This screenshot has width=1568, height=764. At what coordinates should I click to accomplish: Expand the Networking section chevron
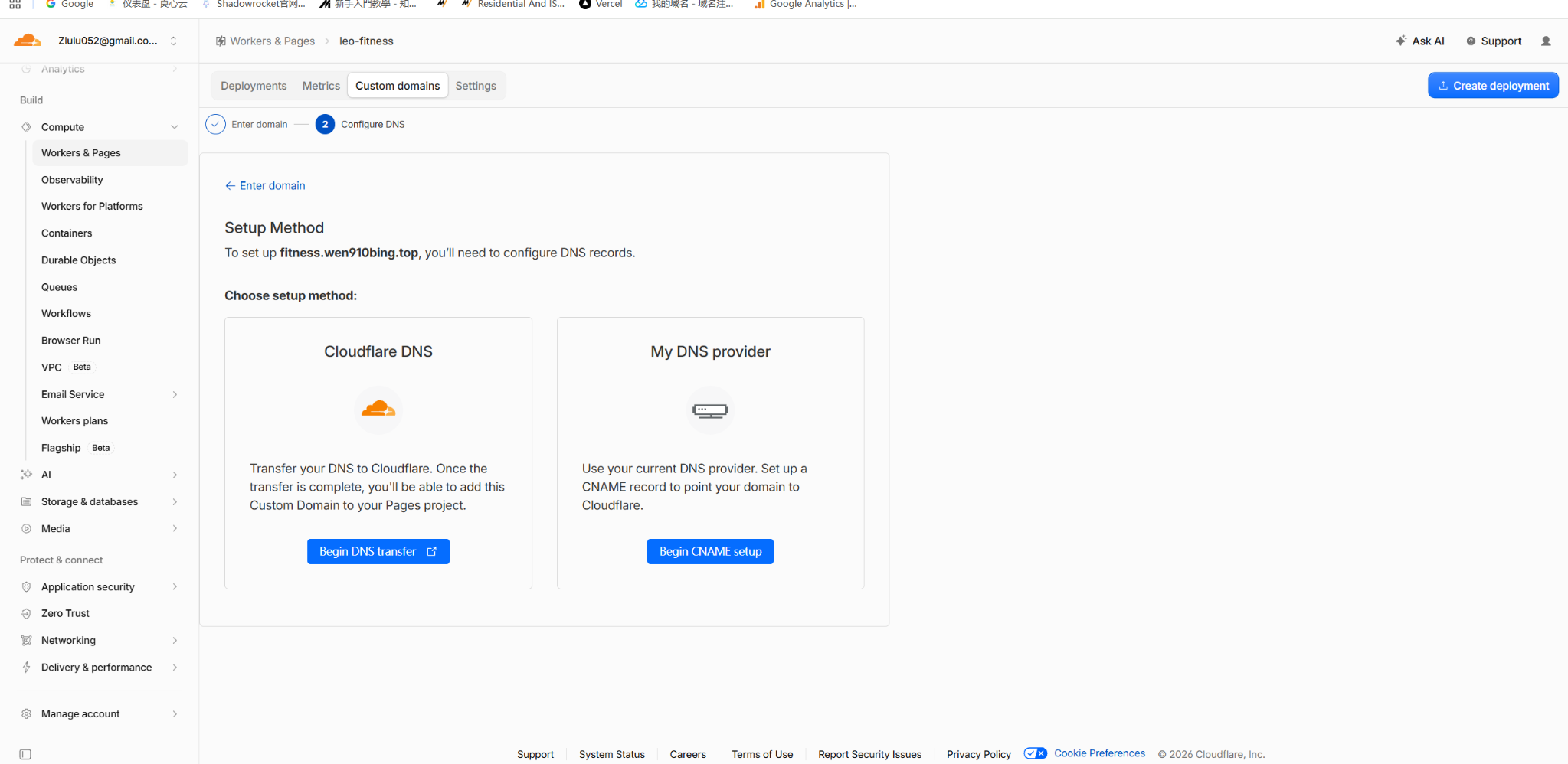[x=175, y=640]
